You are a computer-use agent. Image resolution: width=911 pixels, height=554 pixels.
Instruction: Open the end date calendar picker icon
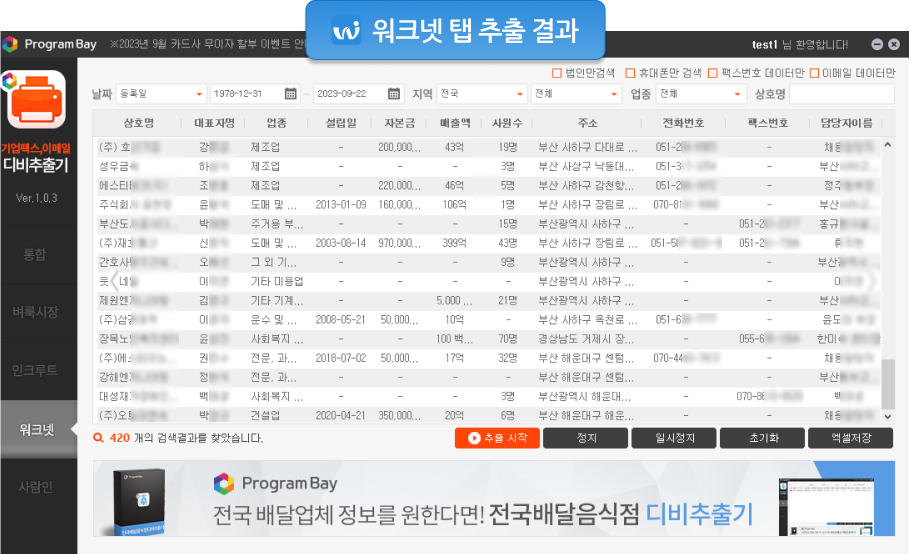(393, 93)
